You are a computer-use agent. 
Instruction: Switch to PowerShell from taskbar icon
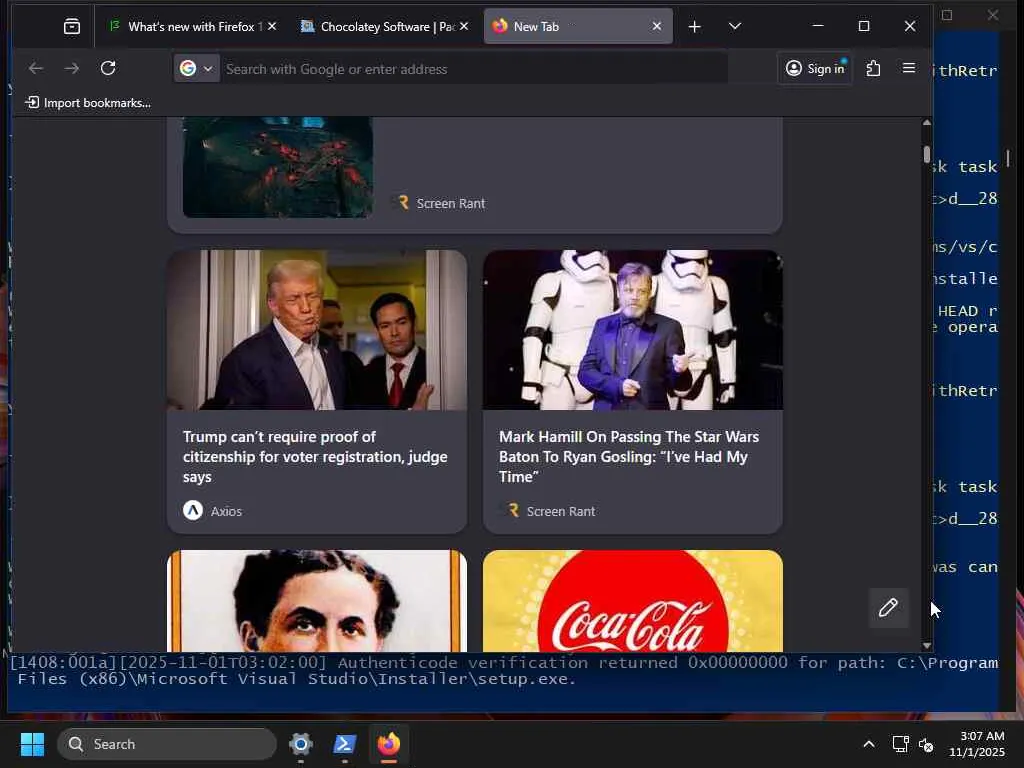click(344, 744)
